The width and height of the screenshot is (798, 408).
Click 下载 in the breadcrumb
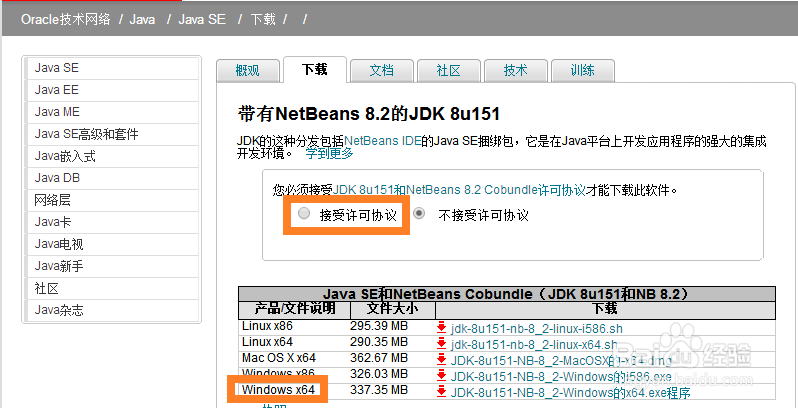263,20
